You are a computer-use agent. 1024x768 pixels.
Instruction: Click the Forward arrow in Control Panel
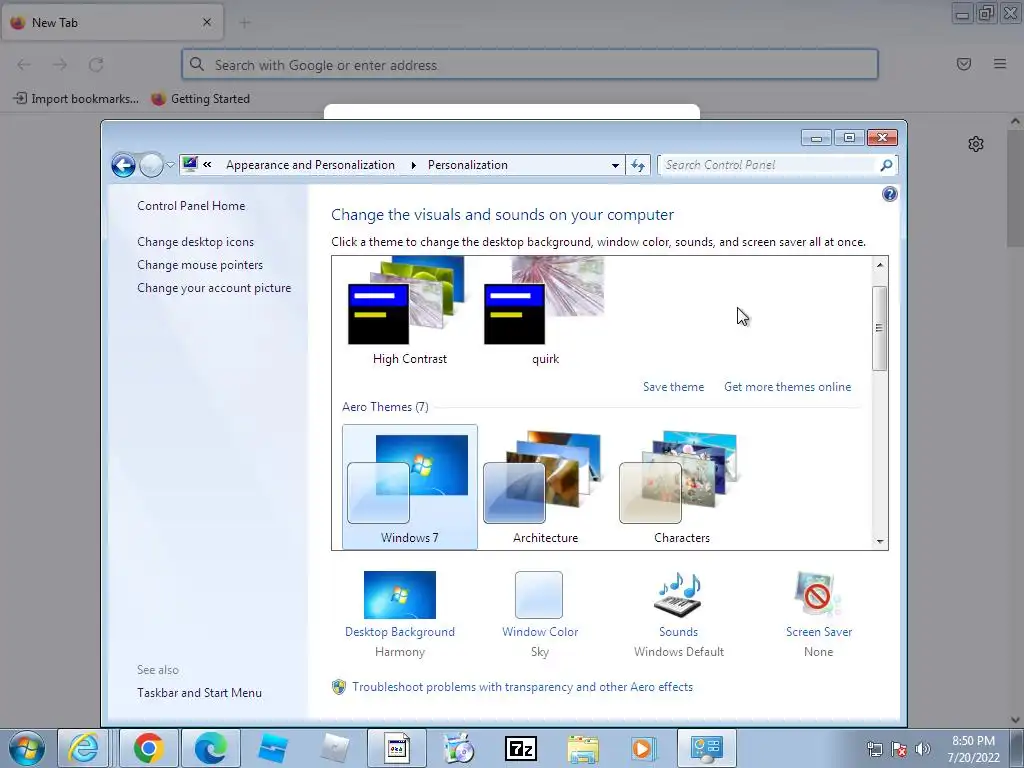pos(151,165)
